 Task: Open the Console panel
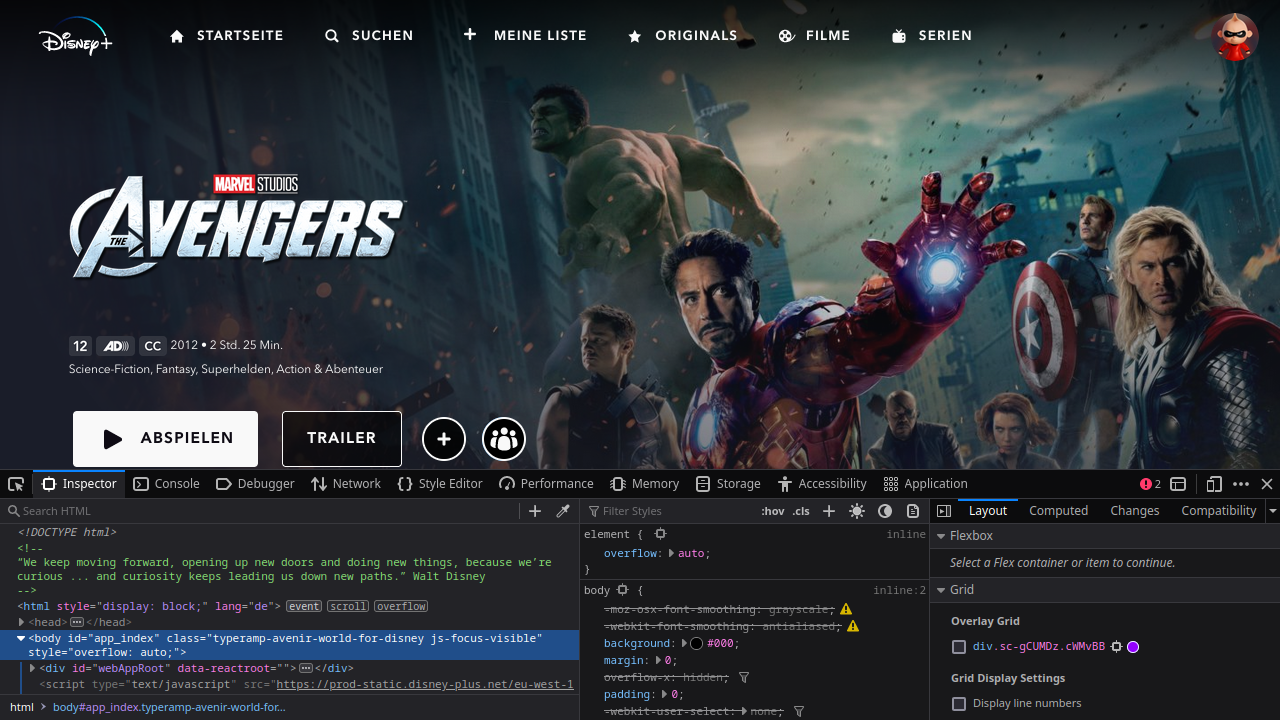point(167,484)
